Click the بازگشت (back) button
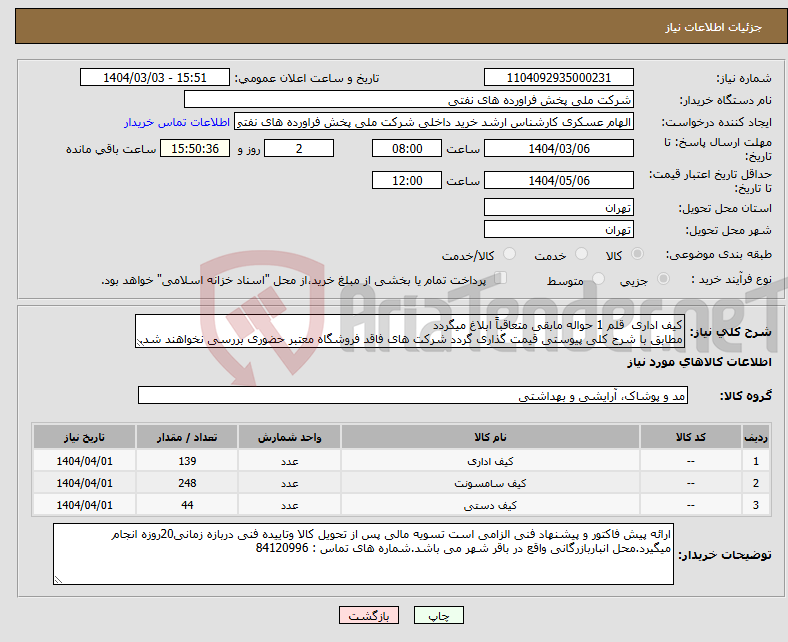The height and width of the screenshot is (642, 788). click(x=368, y=615)
